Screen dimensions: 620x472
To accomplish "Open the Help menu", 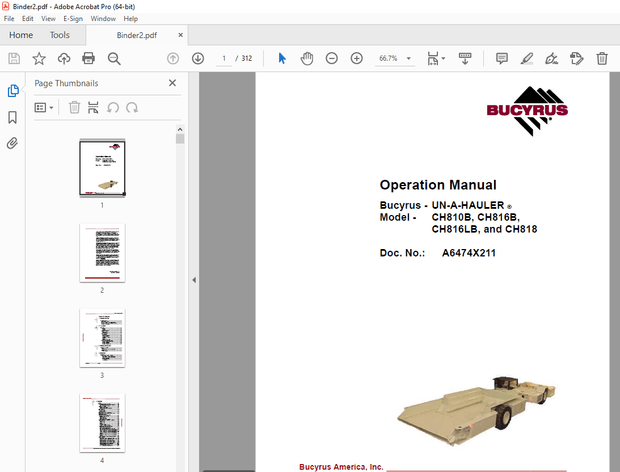I will 130,19.
